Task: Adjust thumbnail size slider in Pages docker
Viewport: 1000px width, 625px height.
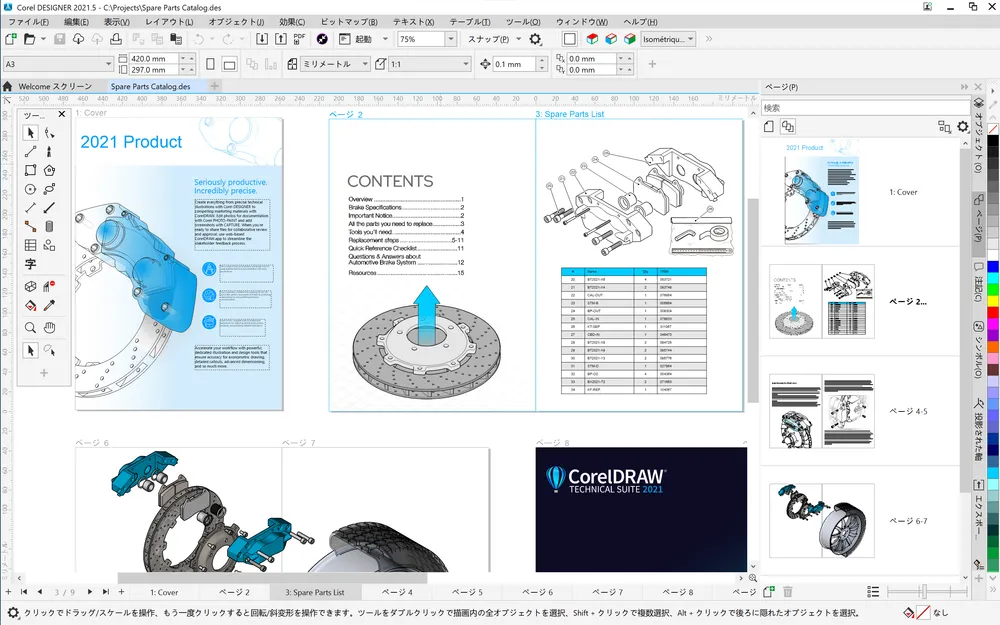Action: coord(925,592)
